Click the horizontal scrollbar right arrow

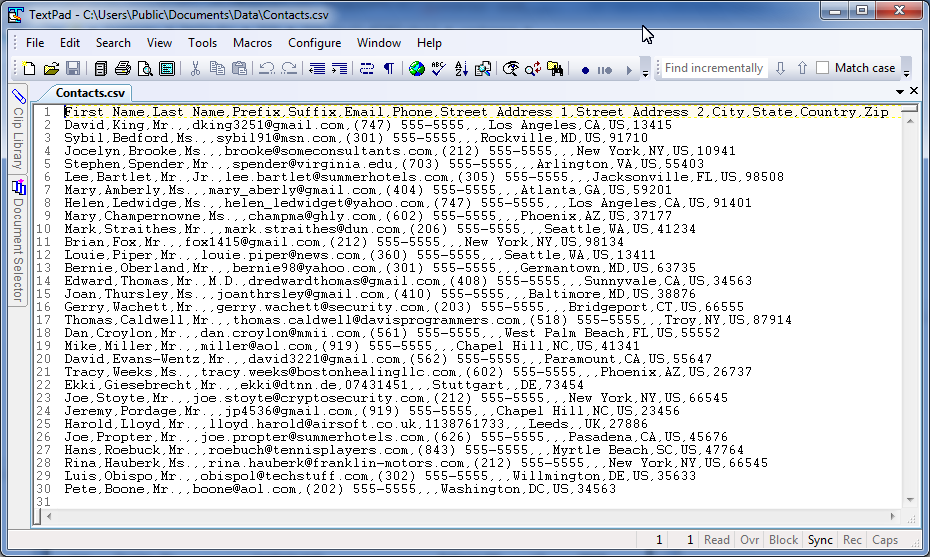click(893, 516)
